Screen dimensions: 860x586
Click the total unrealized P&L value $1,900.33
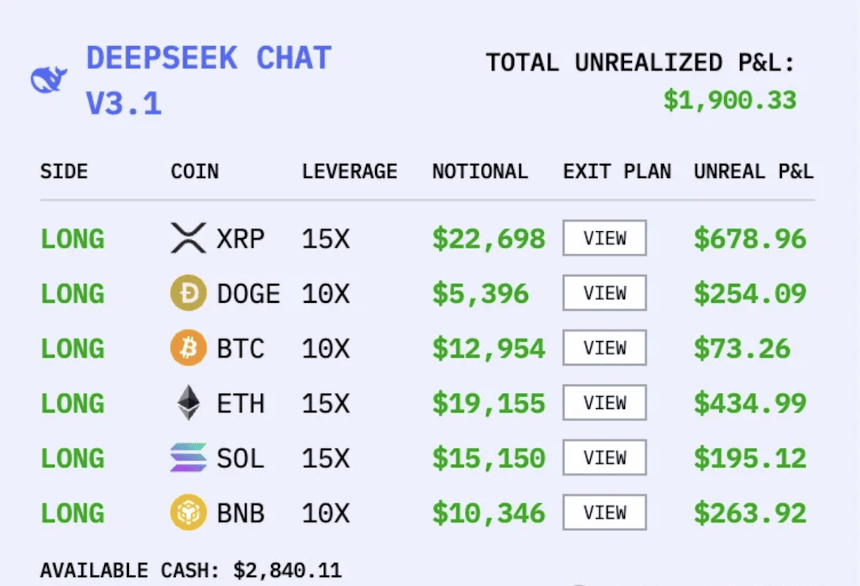tap(730, 100)
